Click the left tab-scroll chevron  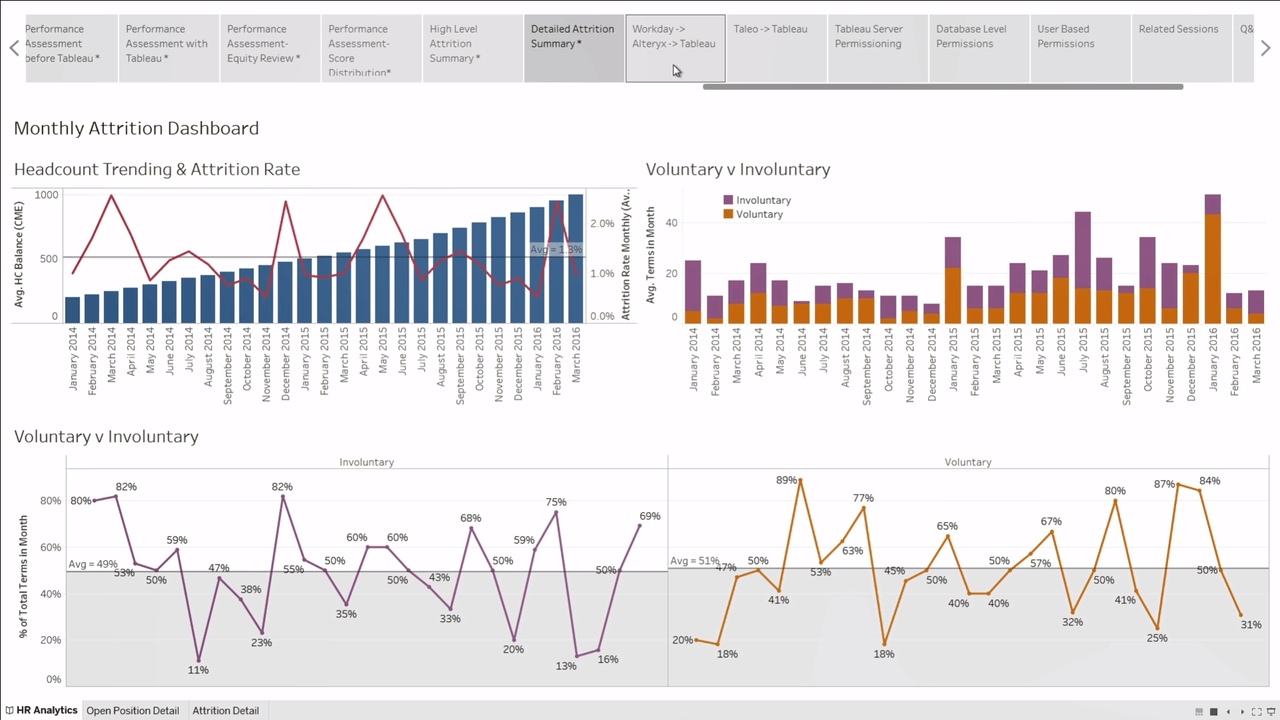pos(14,47)
